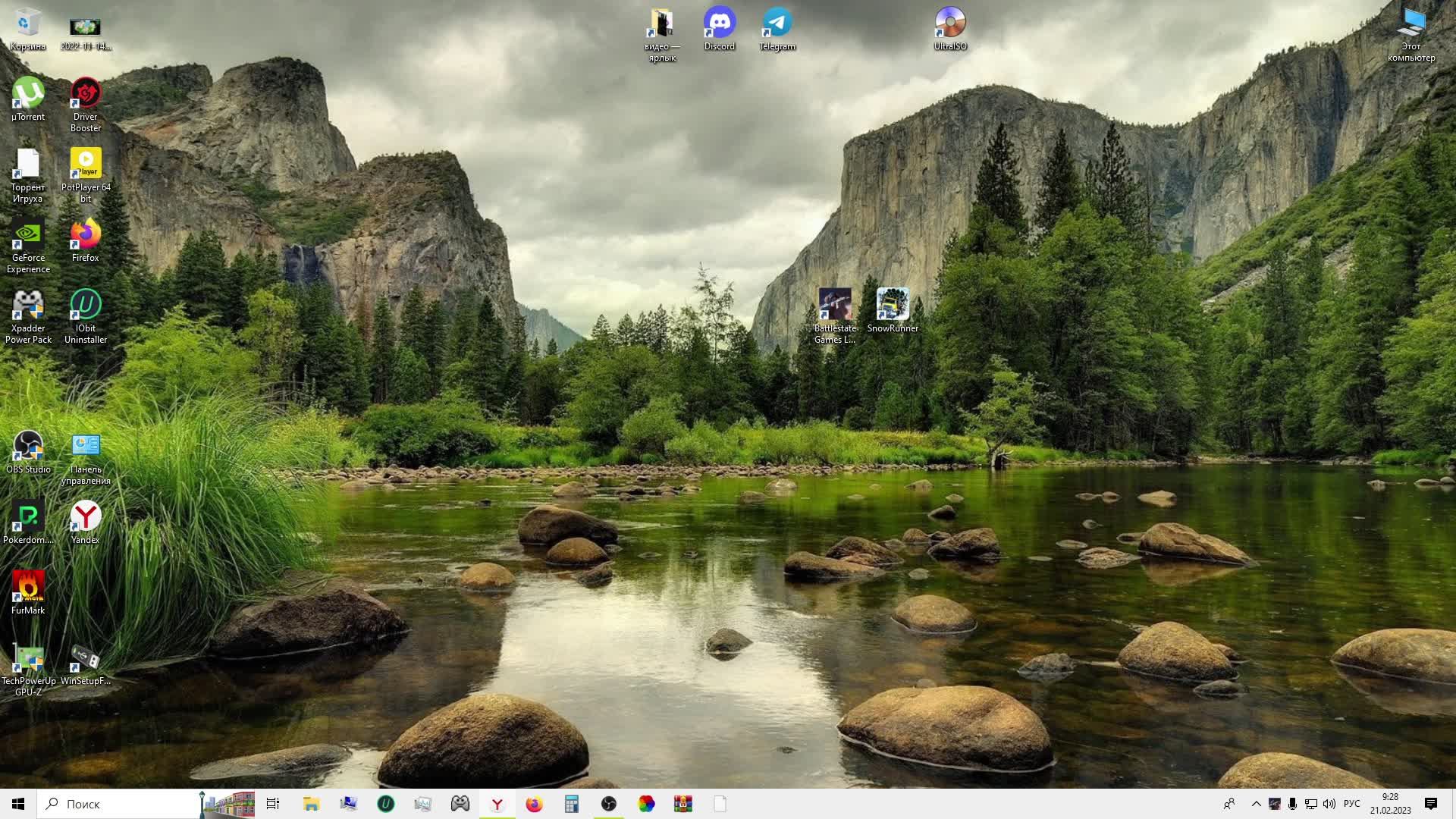The image size is (1456, 819).
Task: Open the notification center
Action: pyautogui.click(x=1431, y=804)
